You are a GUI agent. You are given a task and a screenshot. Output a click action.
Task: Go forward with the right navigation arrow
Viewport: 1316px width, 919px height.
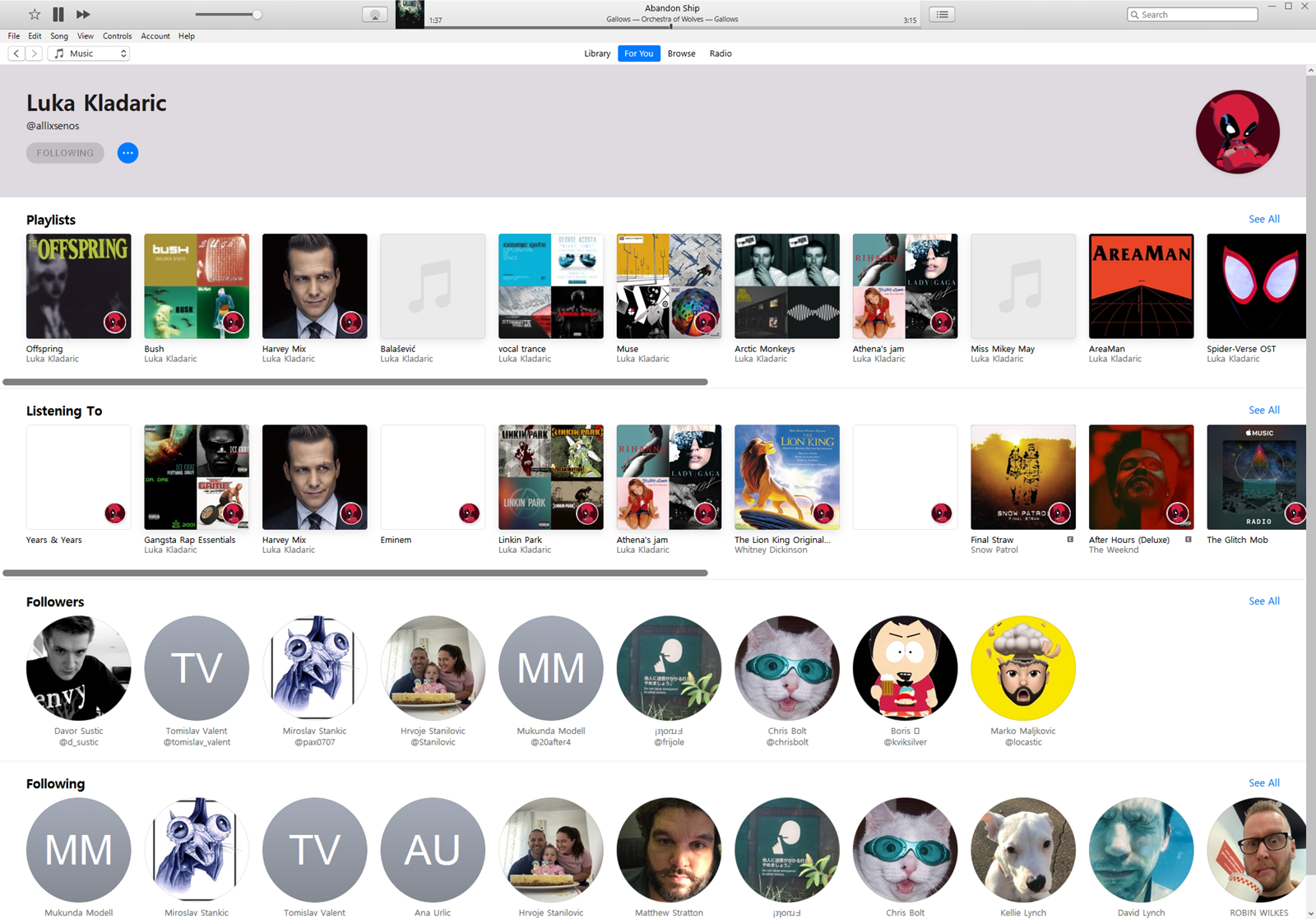34,53
